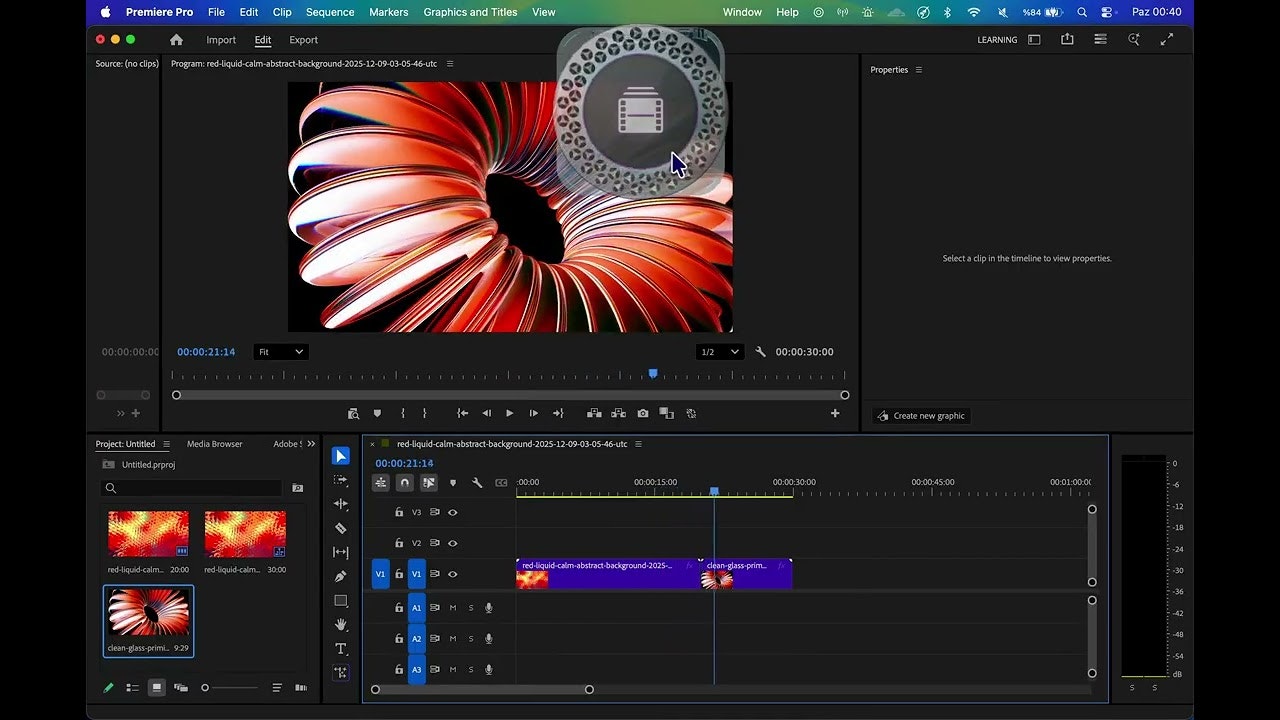Go to the Export workspace
Viewport: 1280px width, 720px height.
[303, 40]
